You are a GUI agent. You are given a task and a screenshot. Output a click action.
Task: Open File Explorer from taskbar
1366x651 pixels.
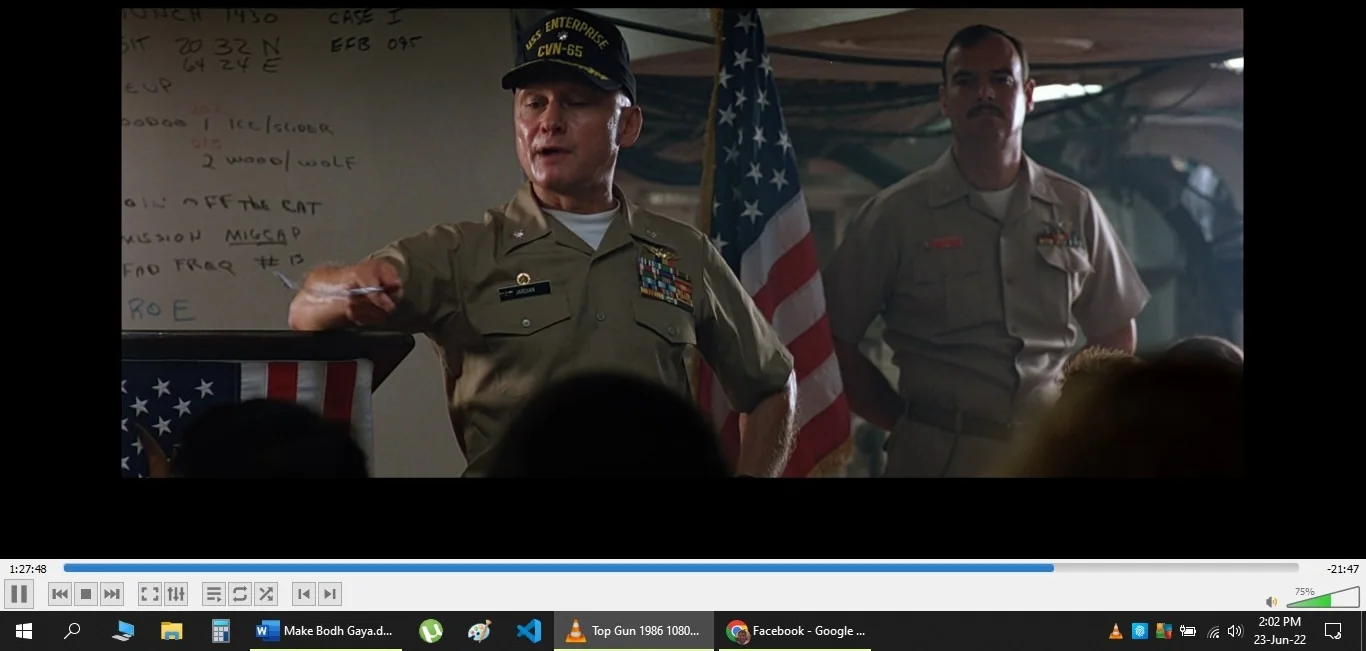pyautogui.click(x=172, y=631)
